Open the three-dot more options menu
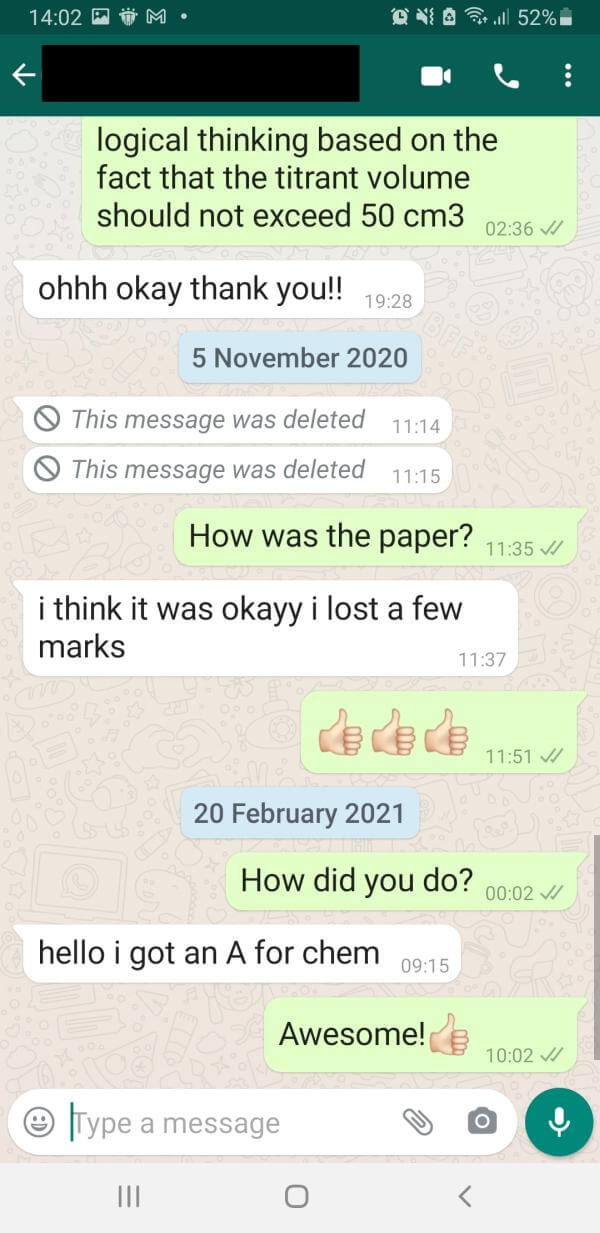The height and width of the screenshot is (1233, 600). click(x=568, y=75)
